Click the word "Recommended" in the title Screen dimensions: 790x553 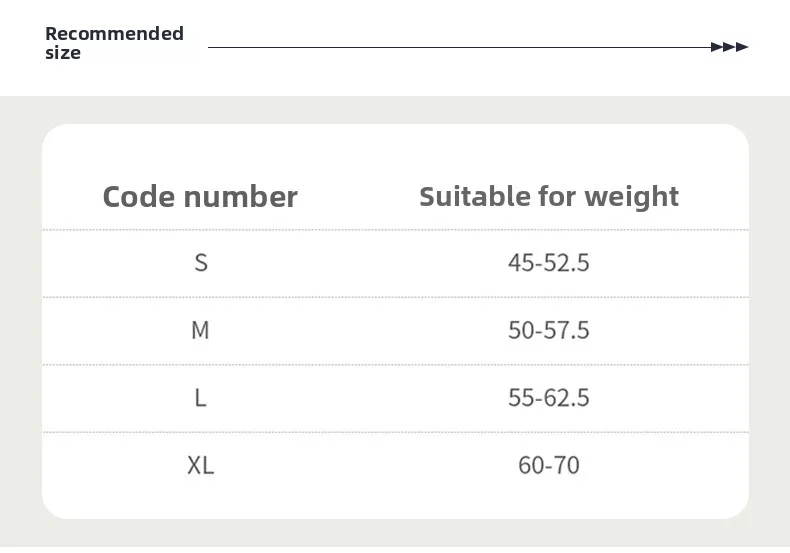(114, 34)
